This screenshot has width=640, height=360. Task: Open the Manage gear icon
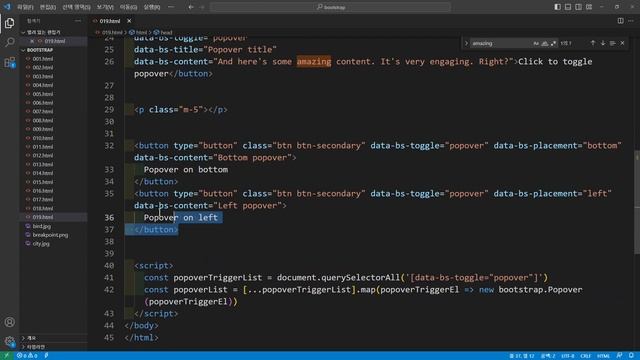[x=9, y=342]
